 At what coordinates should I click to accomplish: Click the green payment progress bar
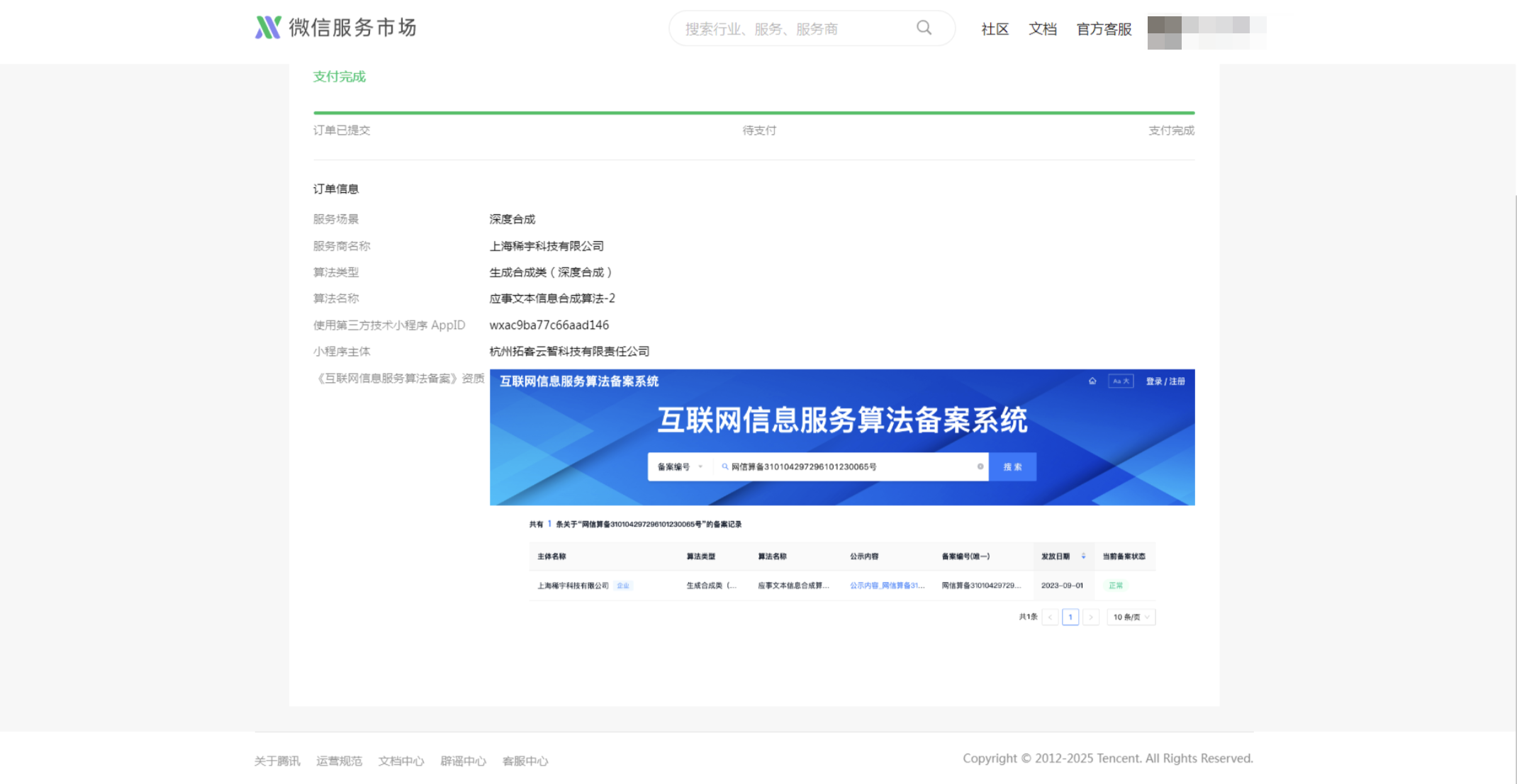tap(754, 113)
